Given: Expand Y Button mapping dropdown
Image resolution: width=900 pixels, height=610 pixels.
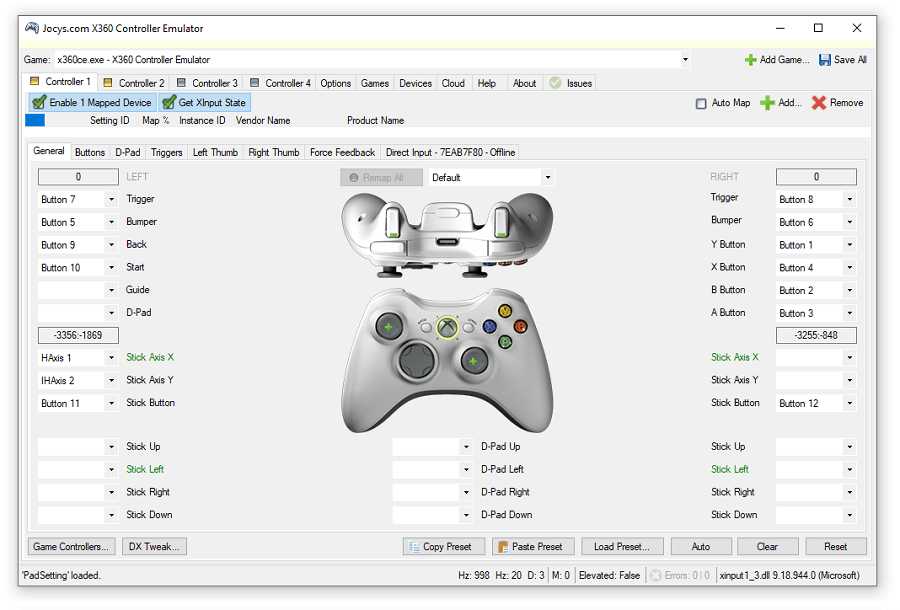Looking at the screenshot, I should coord(849,245).
